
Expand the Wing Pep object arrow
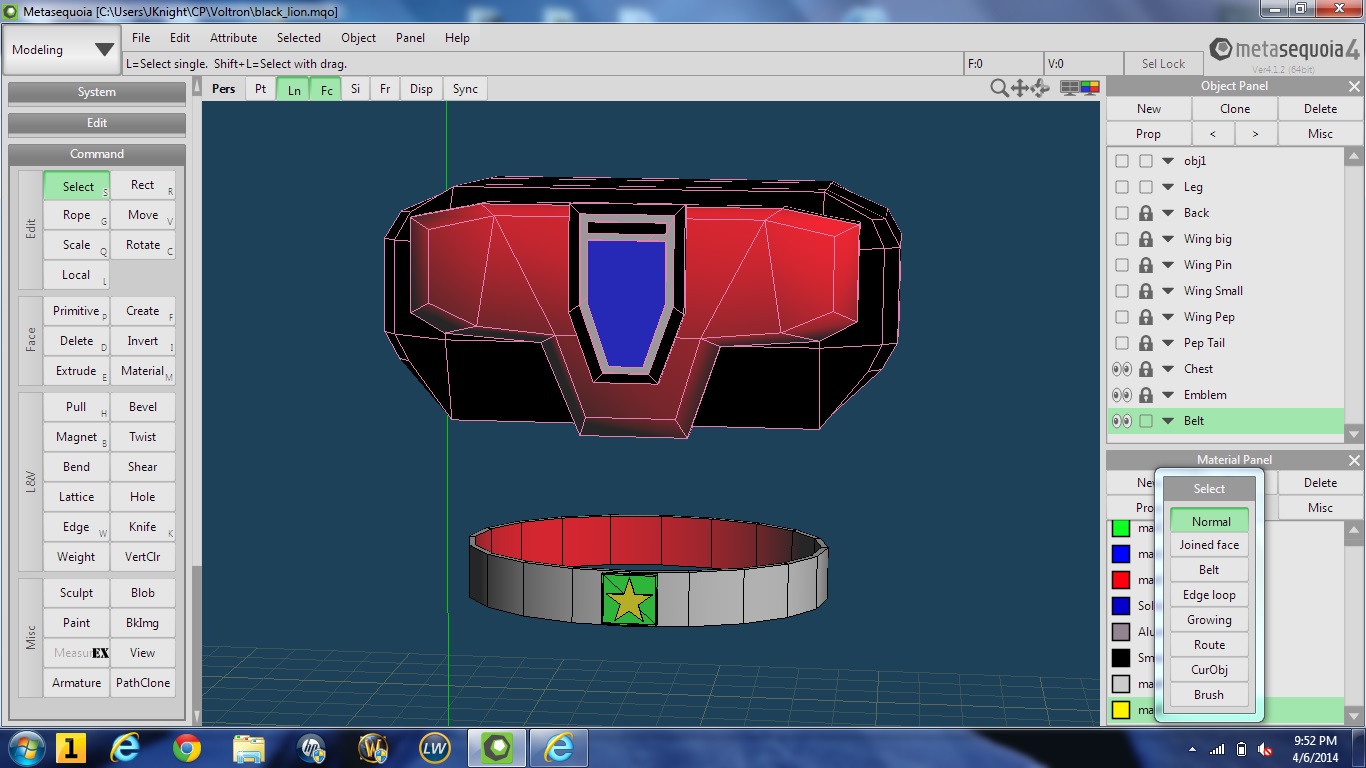[1168, 317]
